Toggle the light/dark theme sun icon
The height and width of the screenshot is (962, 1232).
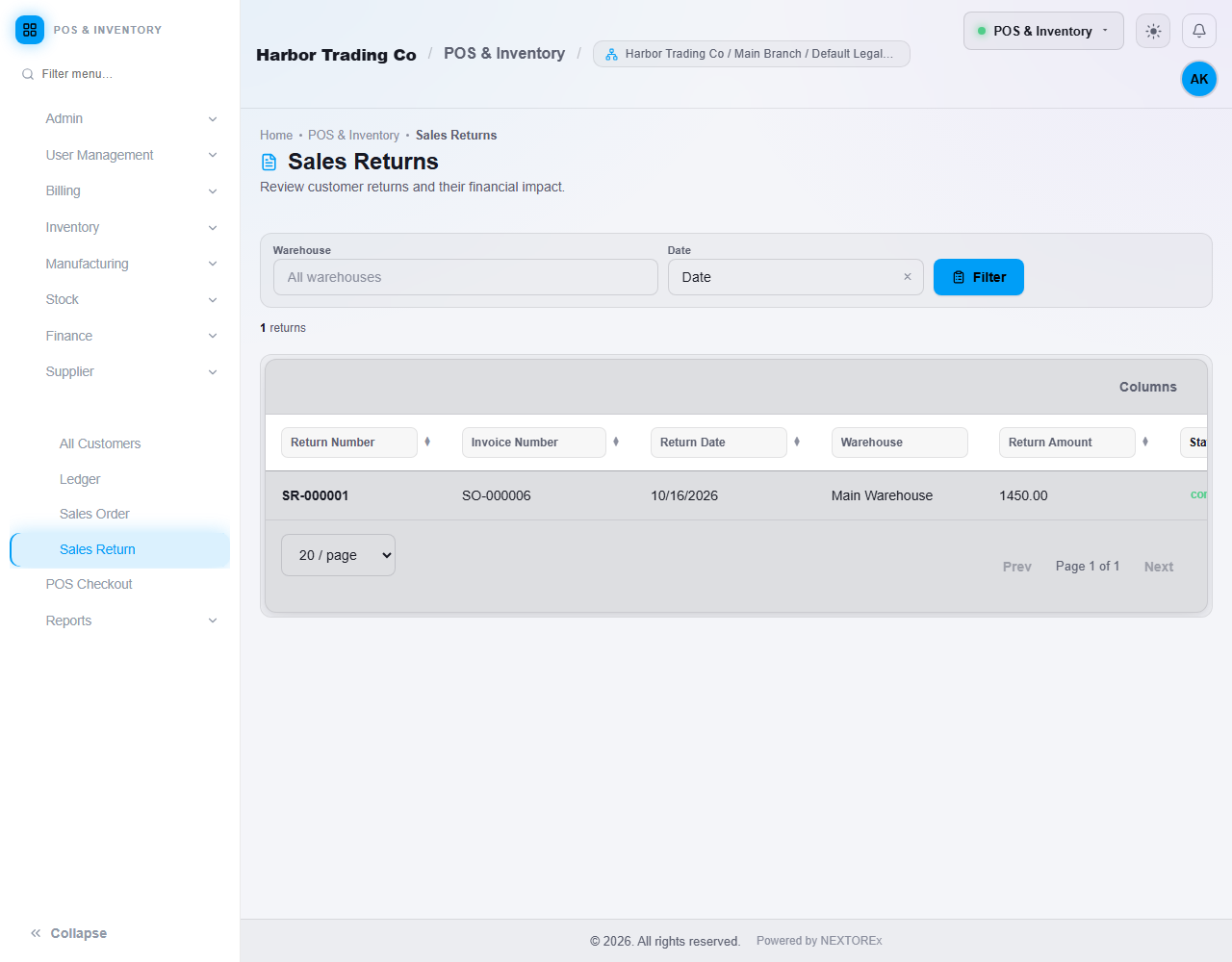tap(1153, 31)
